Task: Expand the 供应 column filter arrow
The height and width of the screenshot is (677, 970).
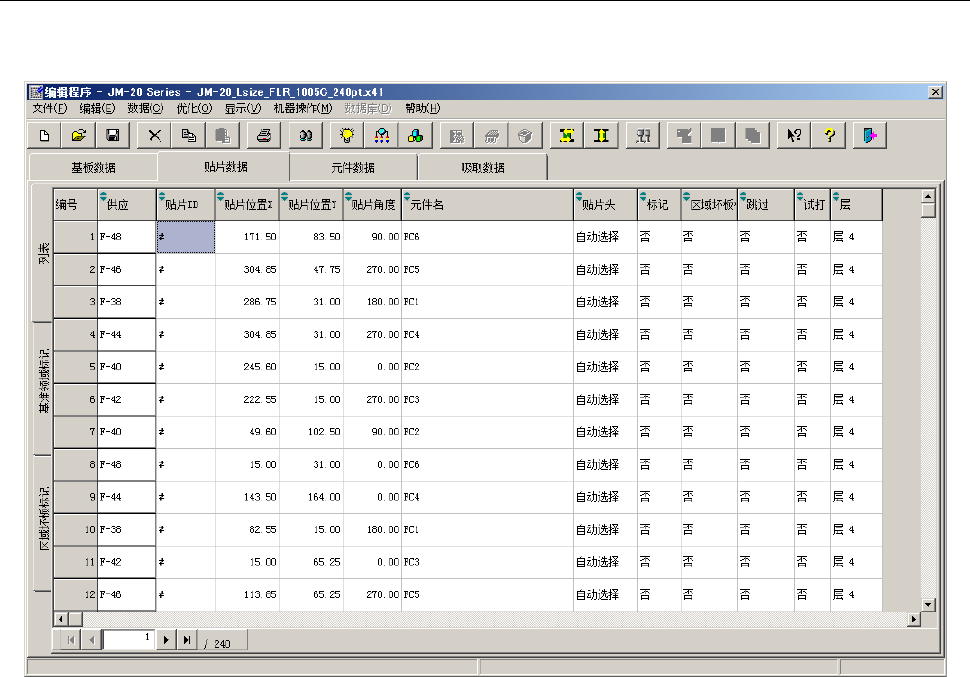Action: [102, 196]
